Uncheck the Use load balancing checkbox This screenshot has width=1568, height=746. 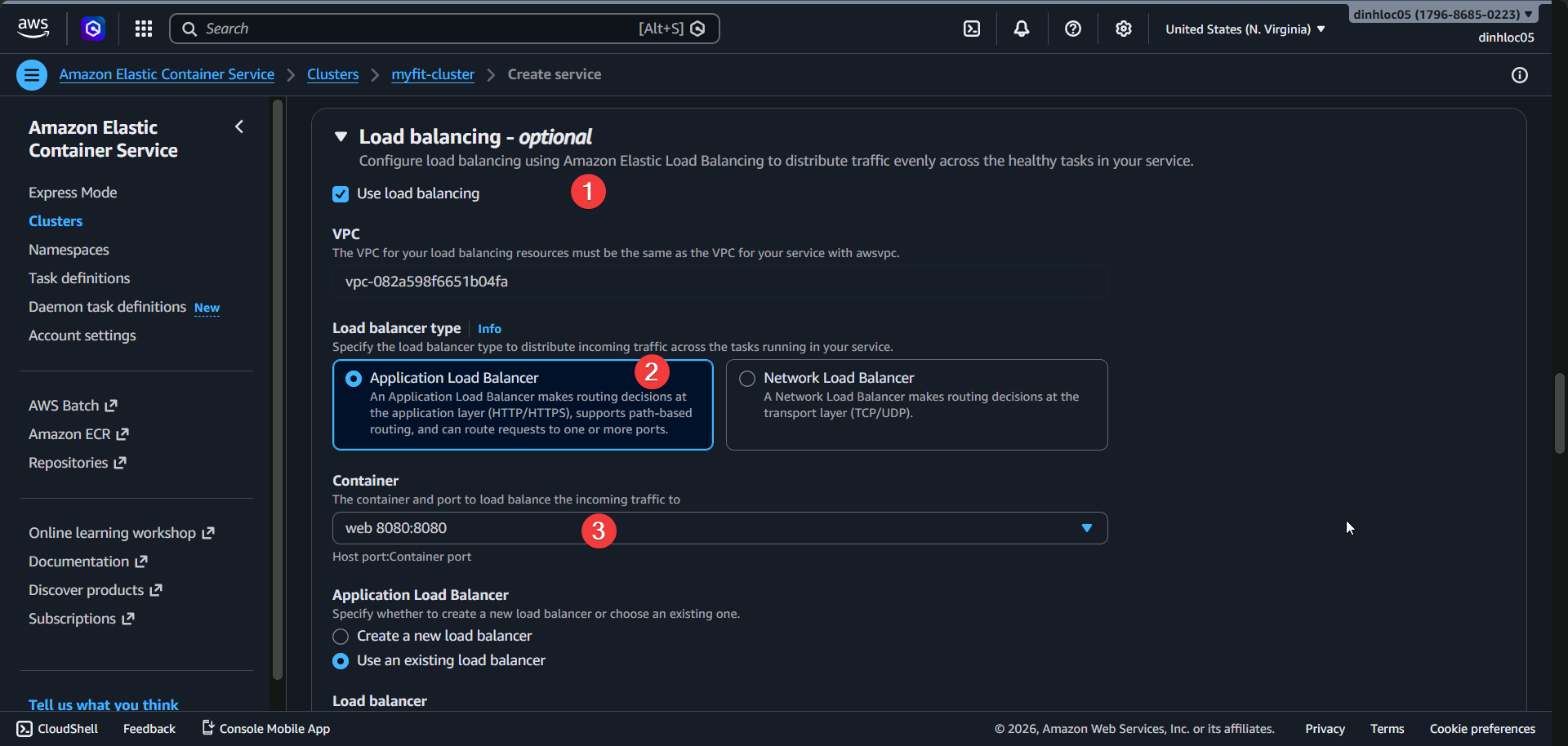[341, 193]
